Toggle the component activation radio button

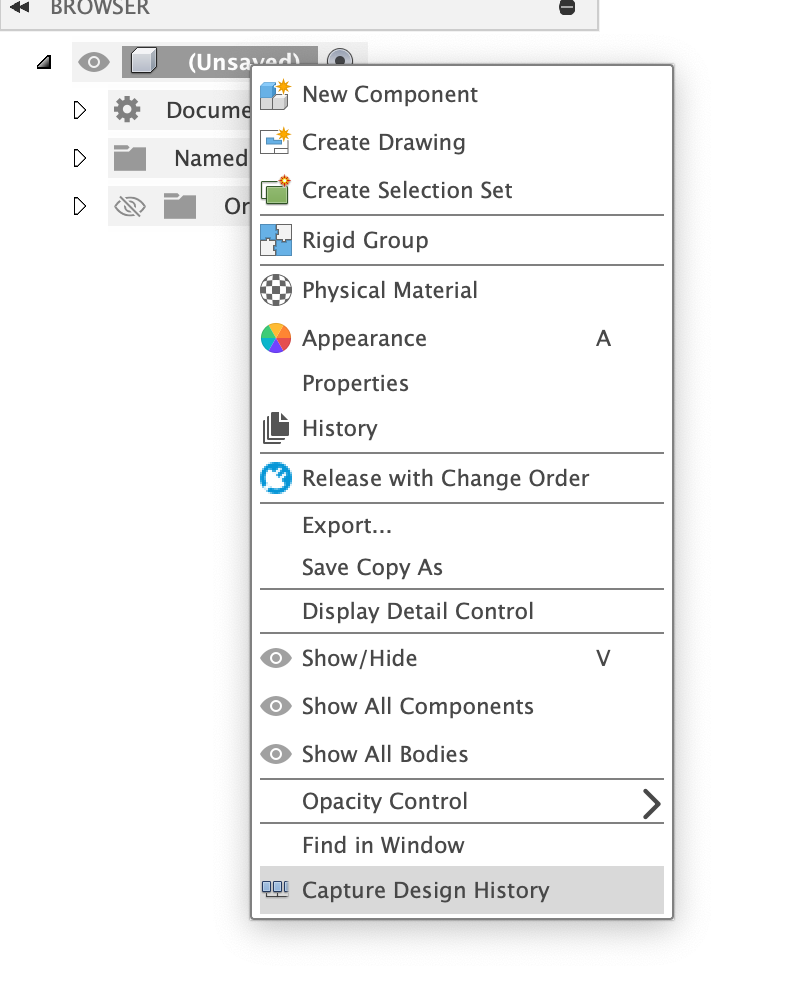pyautogui.click(x=339, y=61)
